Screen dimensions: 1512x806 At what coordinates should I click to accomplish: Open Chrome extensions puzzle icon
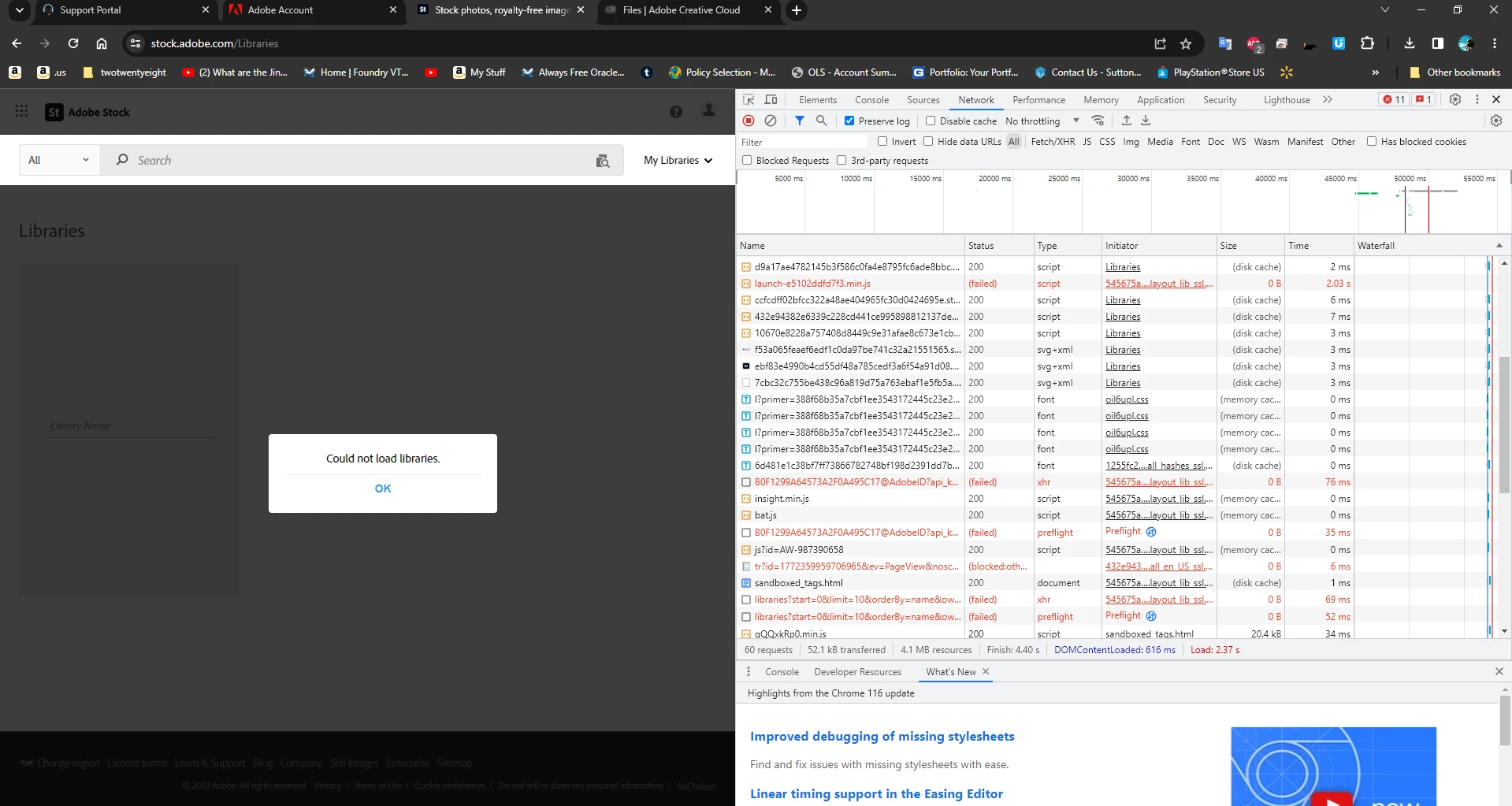(x=1367, y=43)
